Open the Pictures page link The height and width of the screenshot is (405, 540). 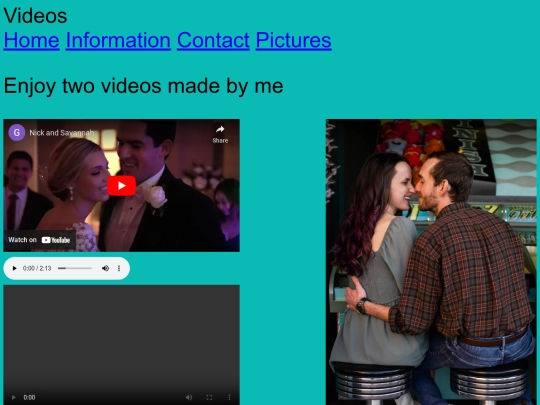293,40
